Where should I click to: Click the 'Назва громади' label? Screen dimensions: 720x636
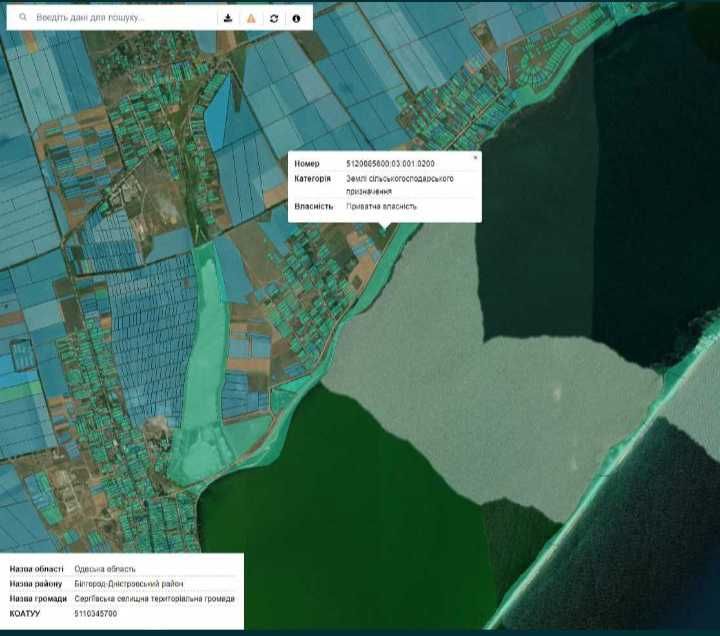[38, 599]
